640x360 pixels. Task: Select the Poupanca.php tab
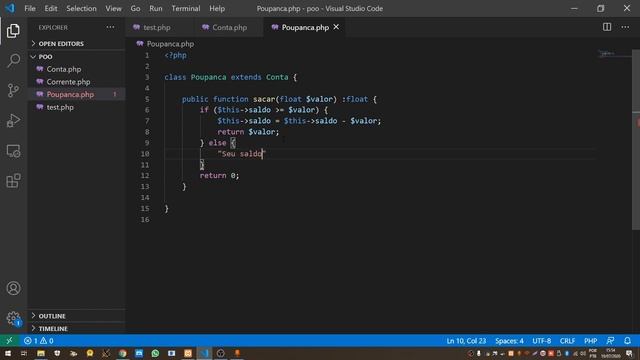pos(304,27)
